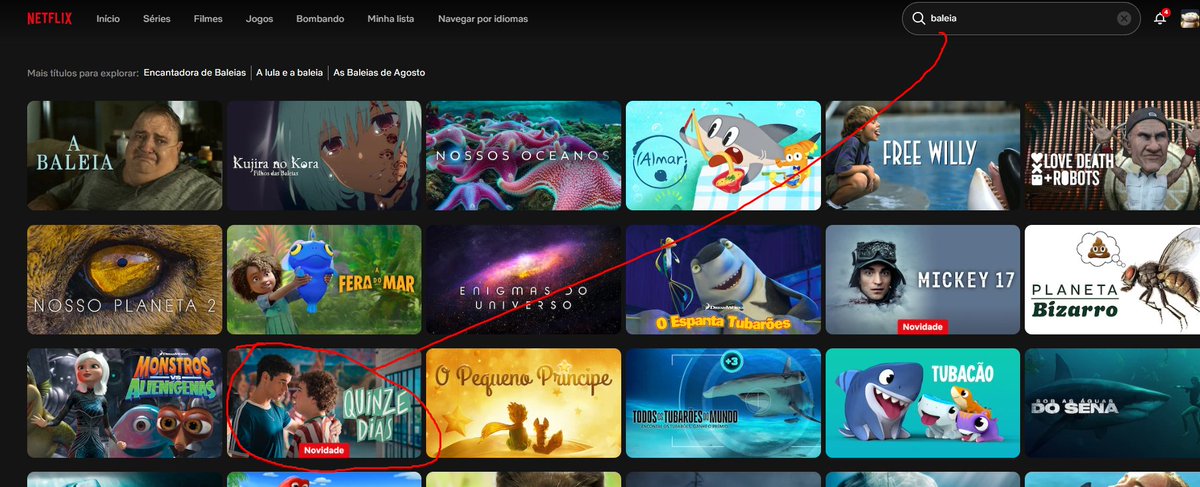Open the Bombando menu item
The height and width of the screenshot is (487, 1200).
(320, 19)
